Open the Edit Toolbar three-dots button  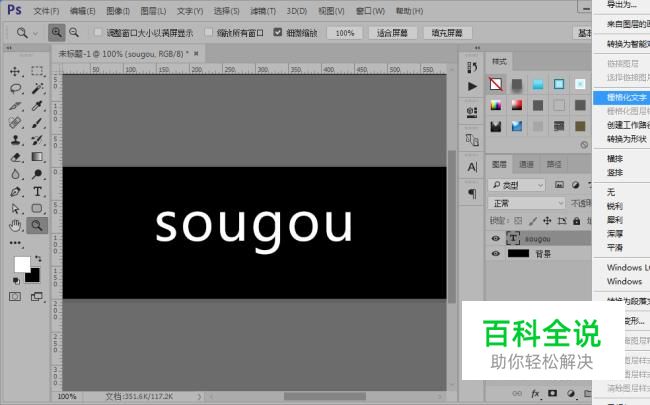click(15, 243)
